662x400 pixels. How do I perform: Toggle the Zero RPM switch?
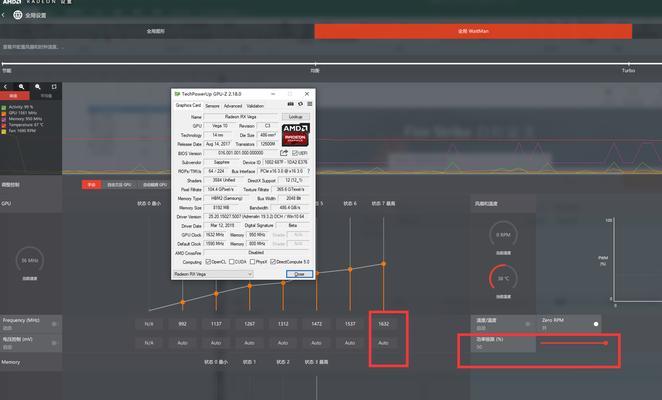coord(595,324)
